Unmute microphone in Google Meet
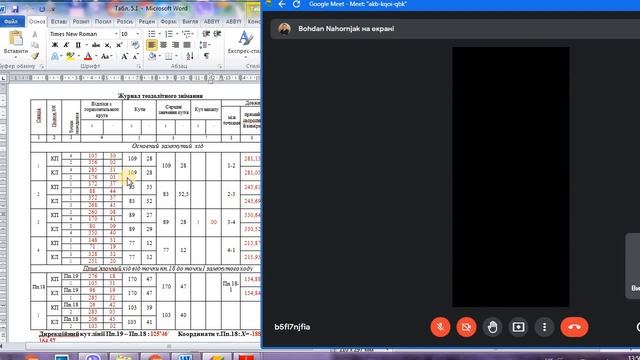This screenshot has height=360, width=640. (x=440, y=327)
